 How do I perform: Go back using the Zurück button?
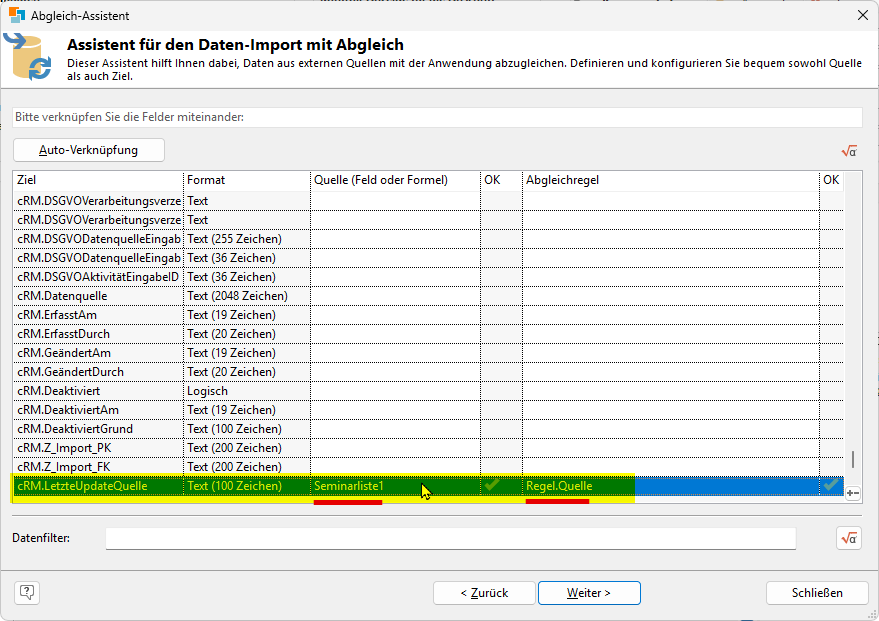[484, 592]
